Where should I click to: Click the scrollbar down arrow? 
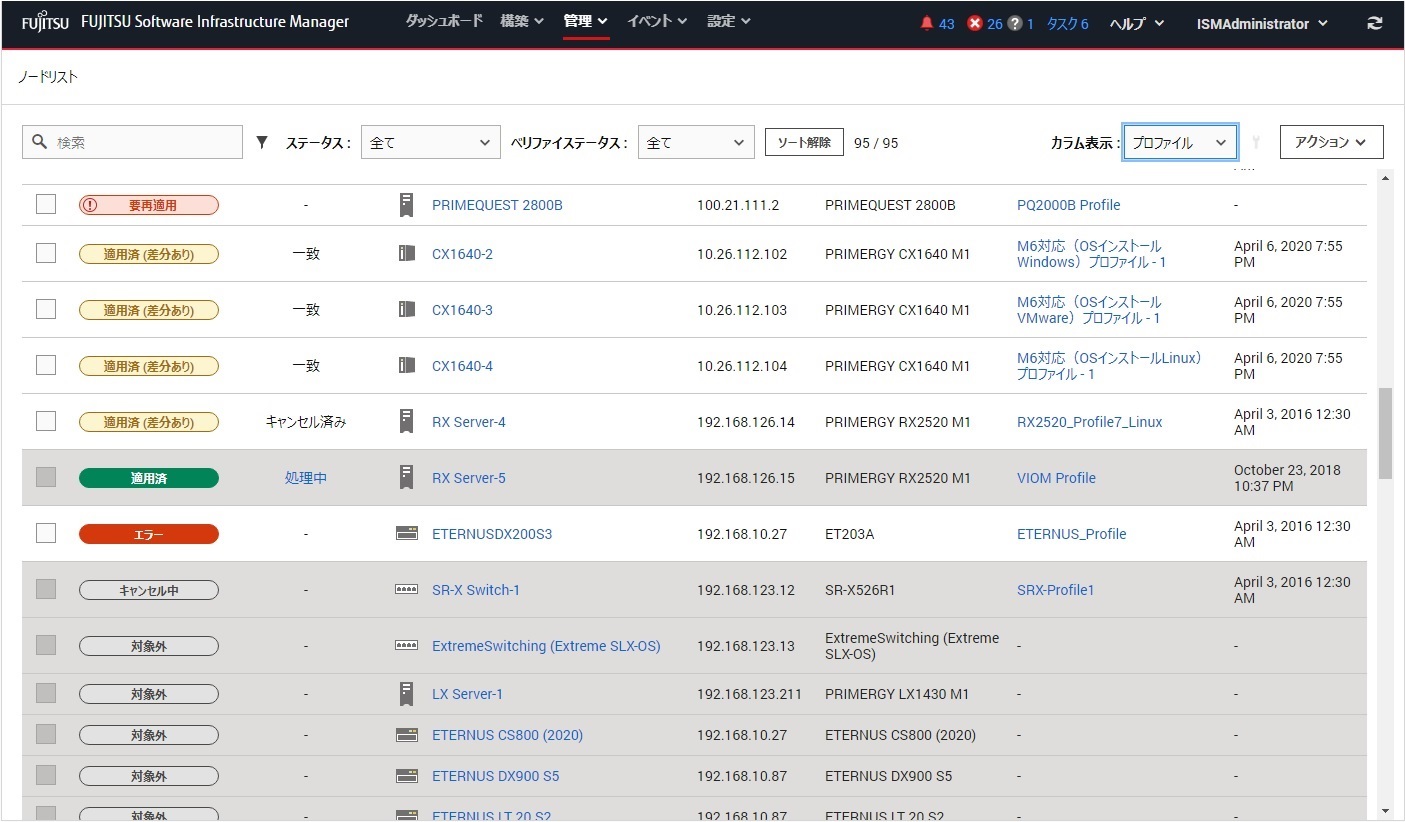pos(1385,810)
